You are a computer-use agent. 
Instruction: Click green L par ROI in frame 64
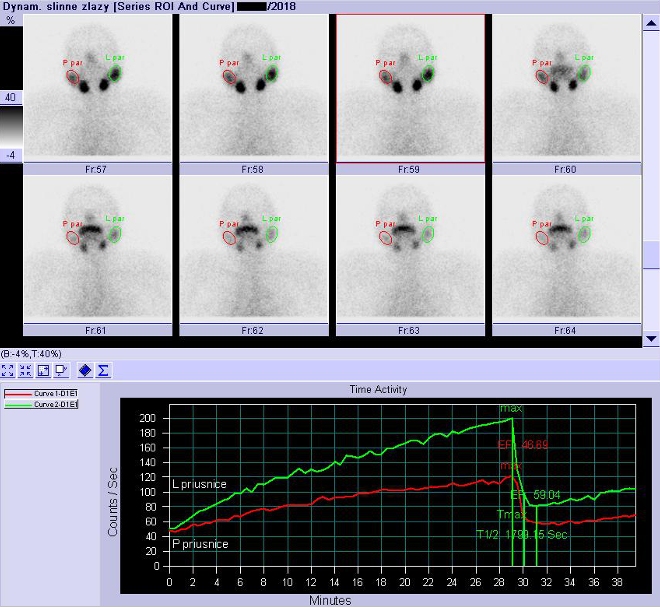tap(584, 234)
